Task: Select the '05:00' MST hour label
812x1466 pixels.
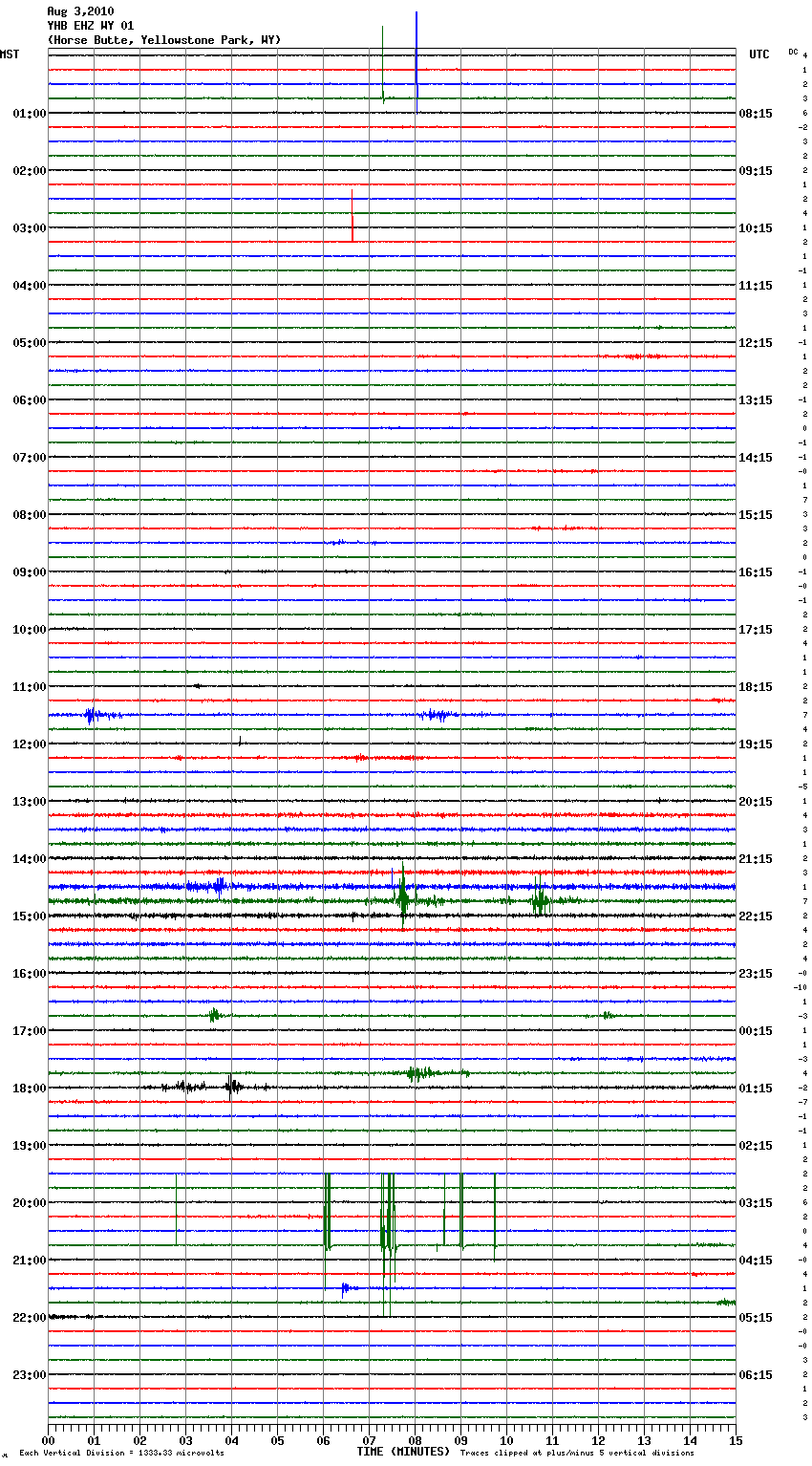Action: pyautogui.click(x=29, y=343)
